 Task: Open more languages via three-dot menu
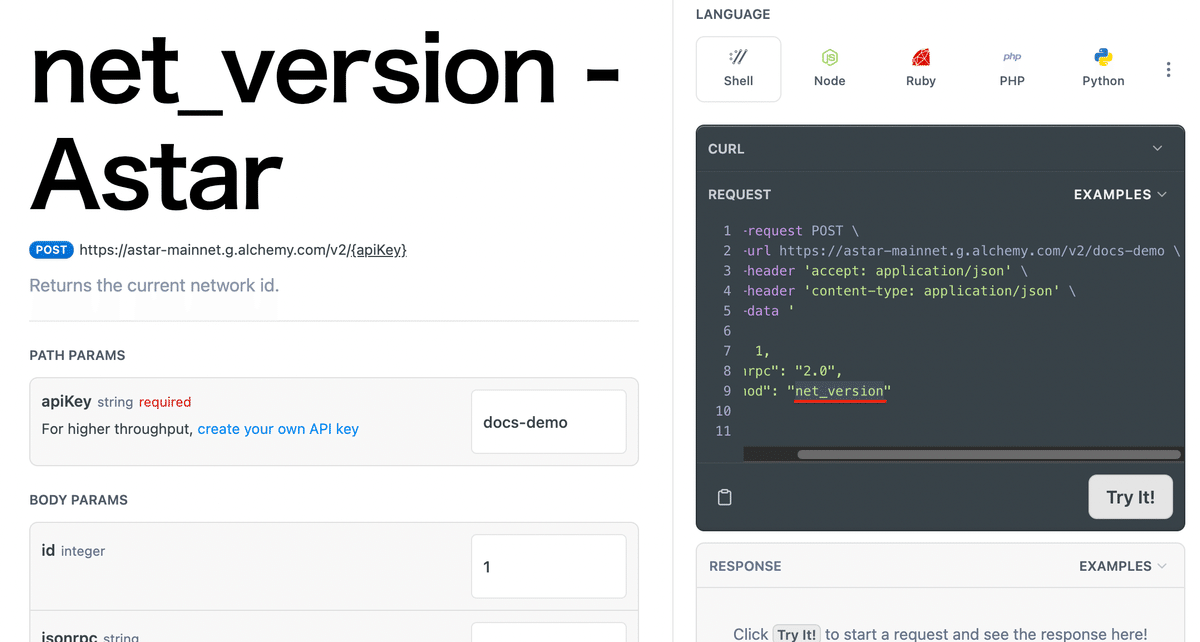point(1169,70)
